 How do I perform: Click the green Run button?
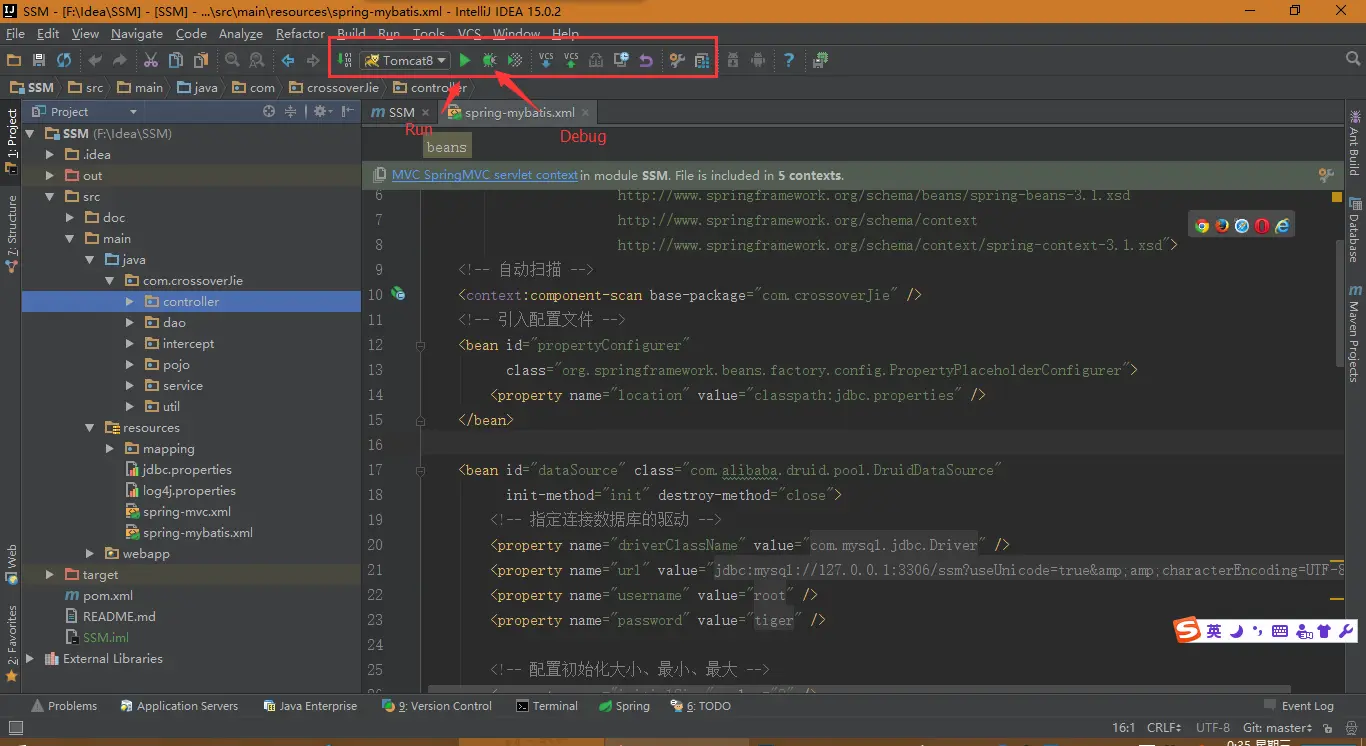click(465, 61)
